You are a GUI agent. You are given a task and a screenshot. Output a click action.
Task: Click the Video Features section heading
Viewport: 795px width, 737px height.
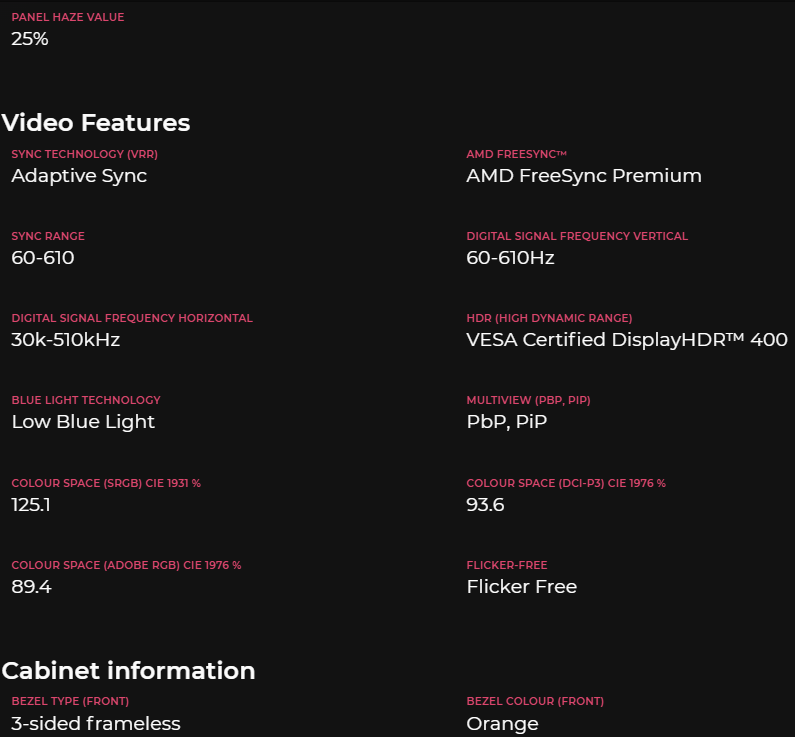click(x=96, y=123)
